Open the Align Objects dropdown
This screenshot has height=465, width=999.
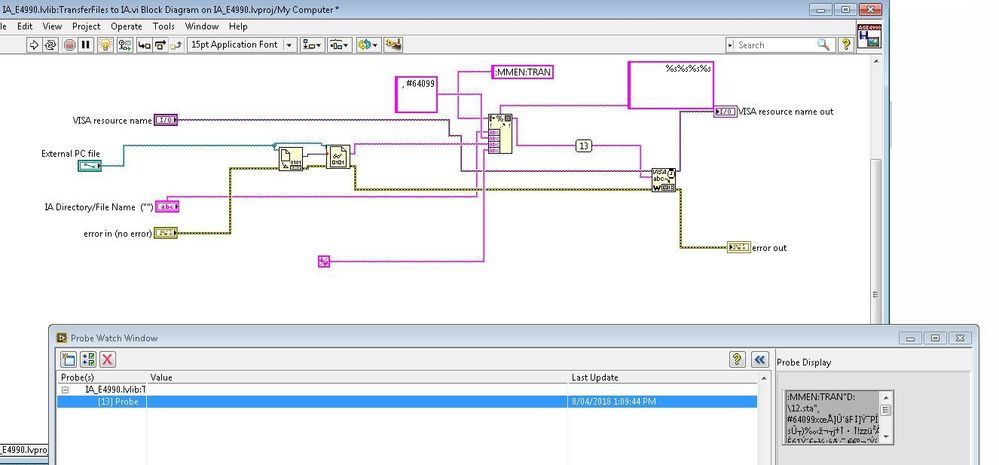click(312, 45)
